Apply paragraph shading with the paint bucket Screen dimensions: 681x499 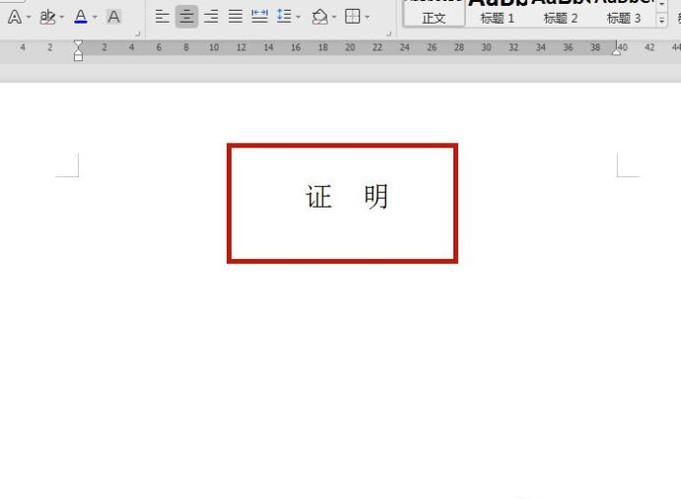pos(320,17)
